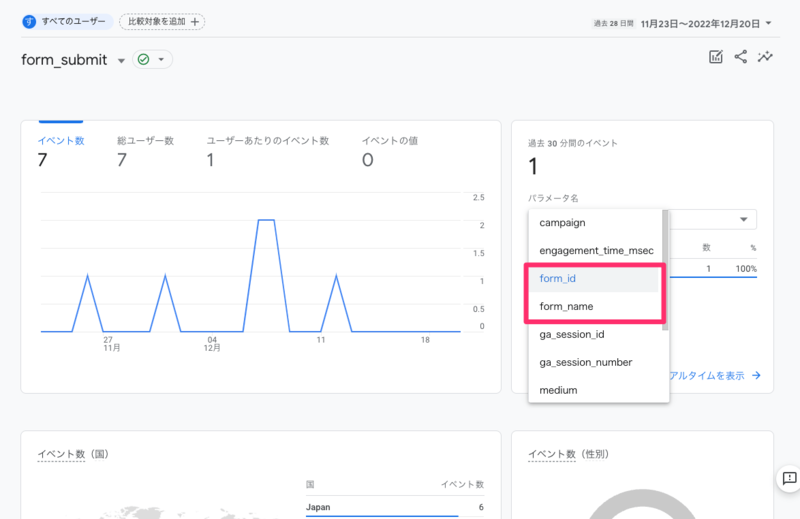
Task: Click the すべてのユーザー segment chip
Action: (67, 21)
